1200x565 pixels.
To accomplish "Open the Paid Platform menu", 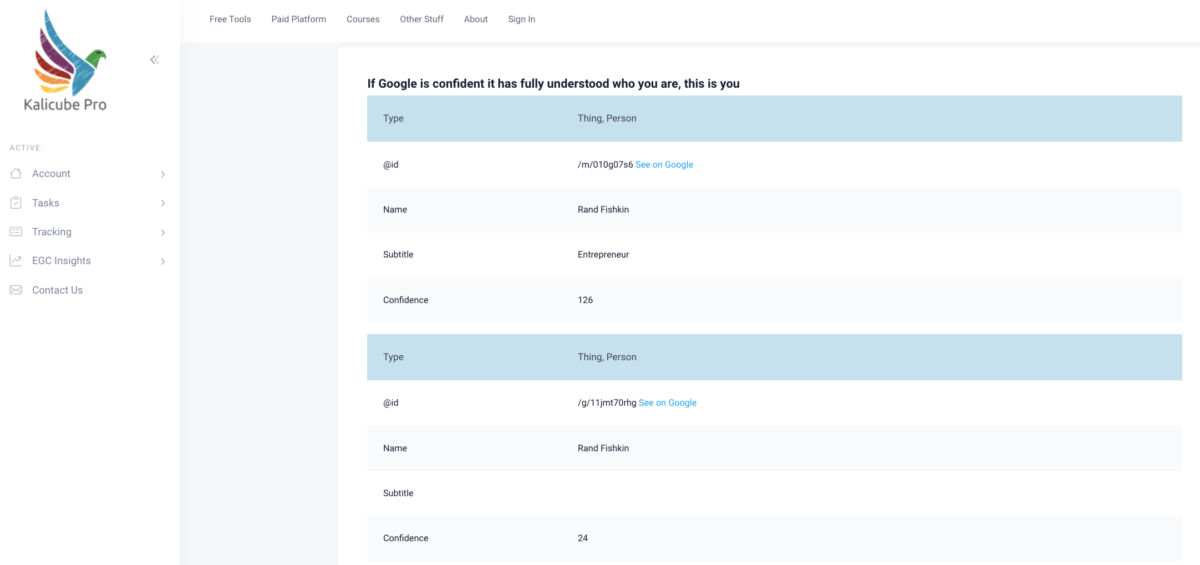I will 299,19.
